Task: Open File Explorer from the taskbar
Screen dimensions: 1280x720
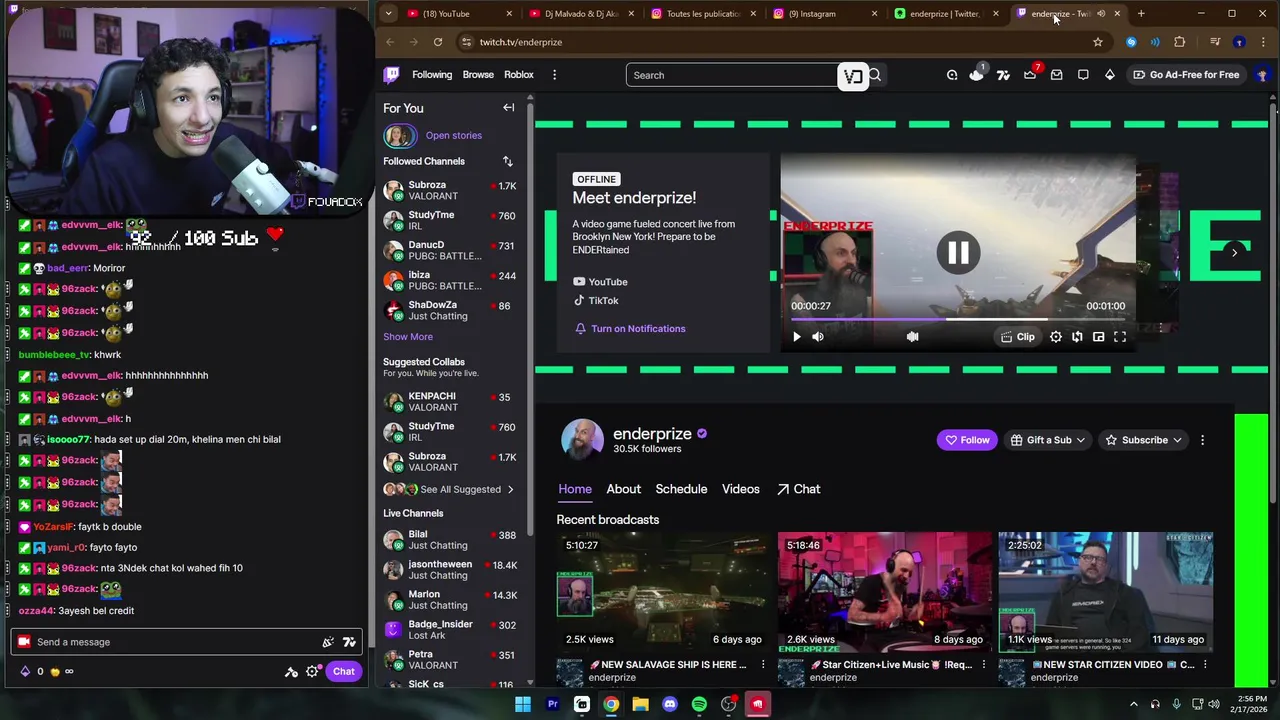Action: coord(640,704)
